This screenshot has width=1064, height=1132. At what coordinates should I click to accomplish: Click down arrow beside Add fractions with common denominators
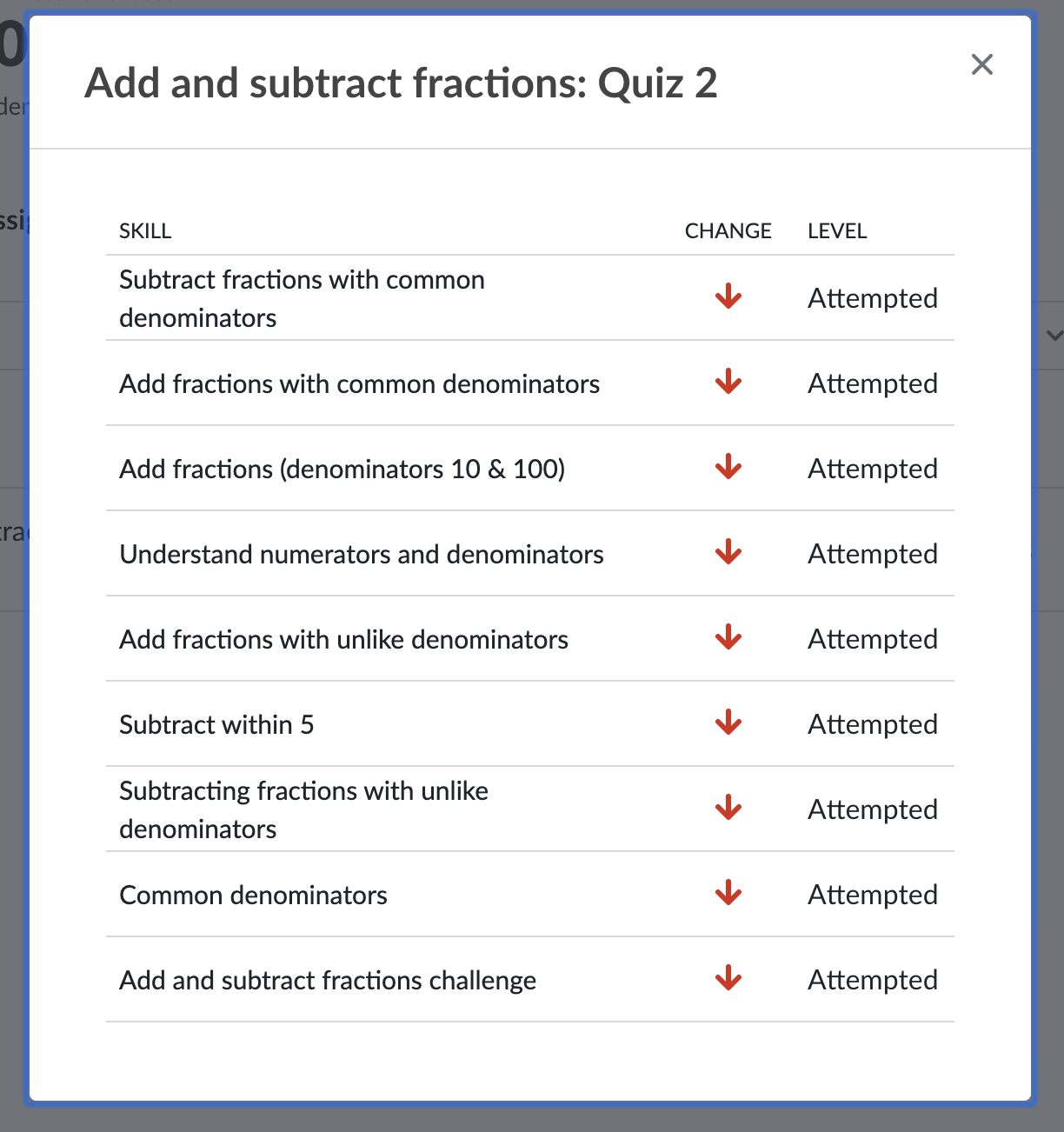[728, 383]
